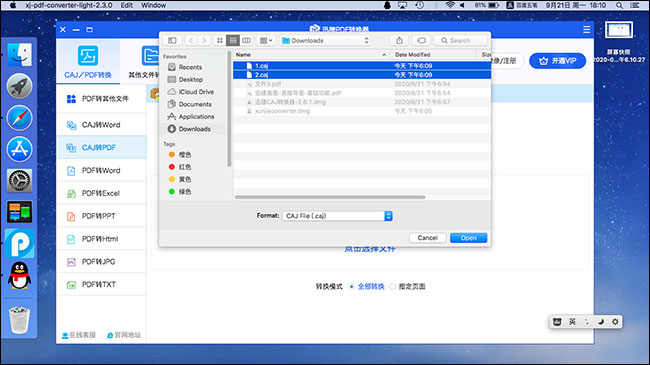Select Downloads in dialog sidebar
The height and width of the screenshot is (365, 650).
[x=194, y=129]
